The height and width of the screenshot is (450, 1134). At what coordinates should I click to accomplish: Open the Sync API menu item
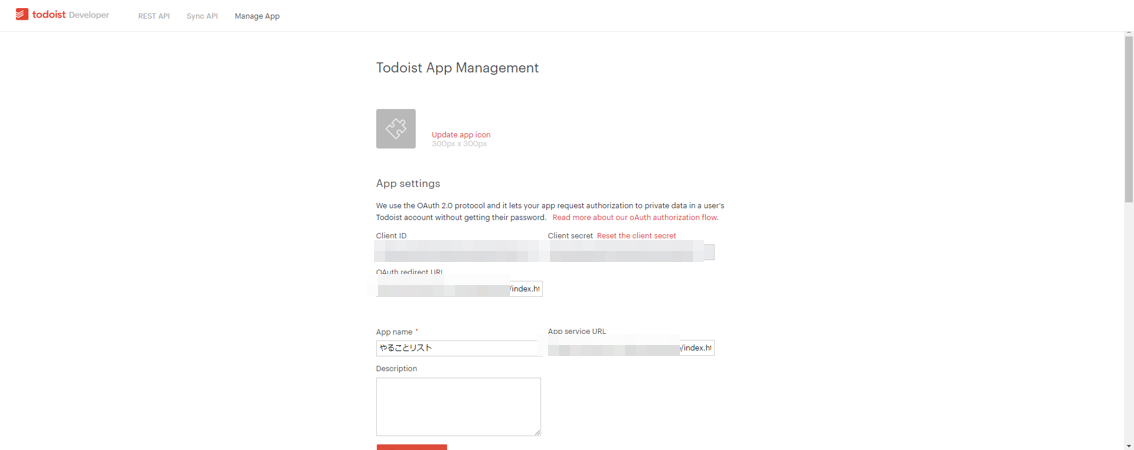[202, 16]
